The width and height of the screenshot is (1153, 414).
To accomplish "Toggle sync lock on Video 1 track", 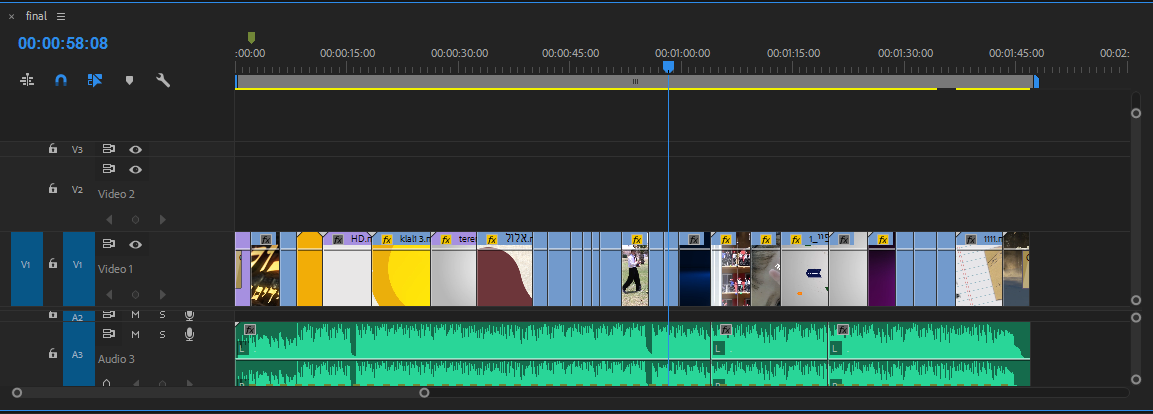I will [109, 243].
